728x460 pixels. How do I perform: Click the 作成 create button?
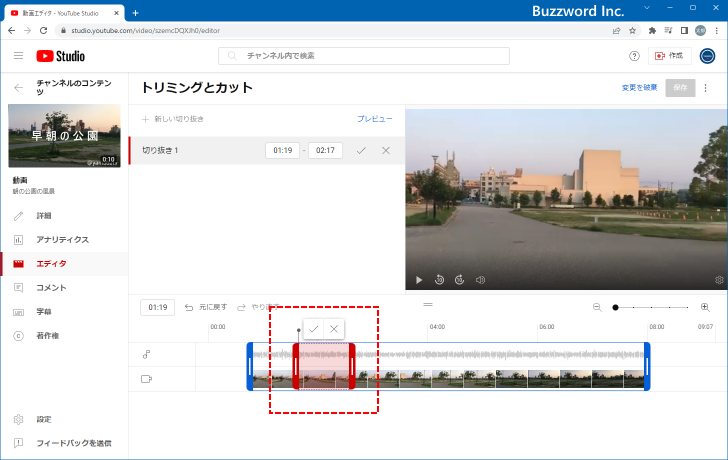pos(670,56)
